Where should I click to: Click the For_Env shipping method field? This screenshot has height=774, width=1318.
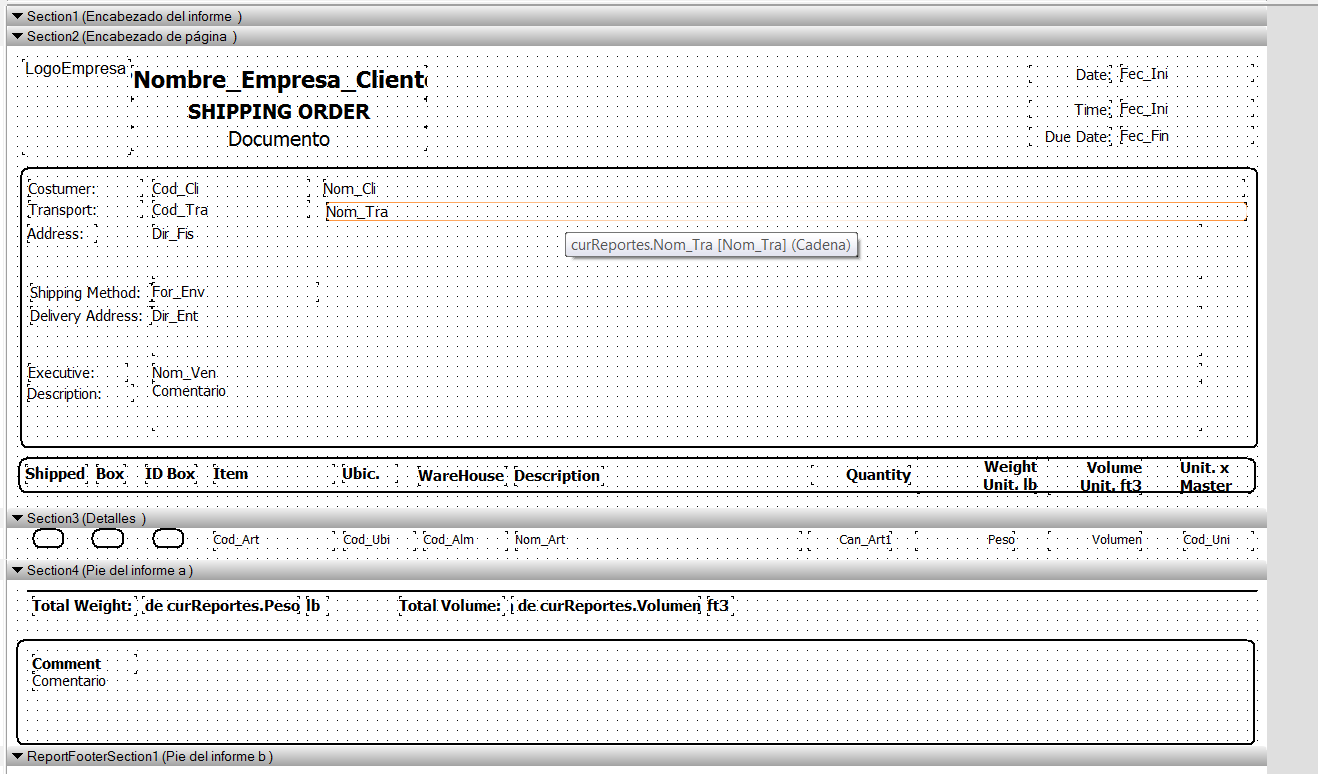pos(179,293)
